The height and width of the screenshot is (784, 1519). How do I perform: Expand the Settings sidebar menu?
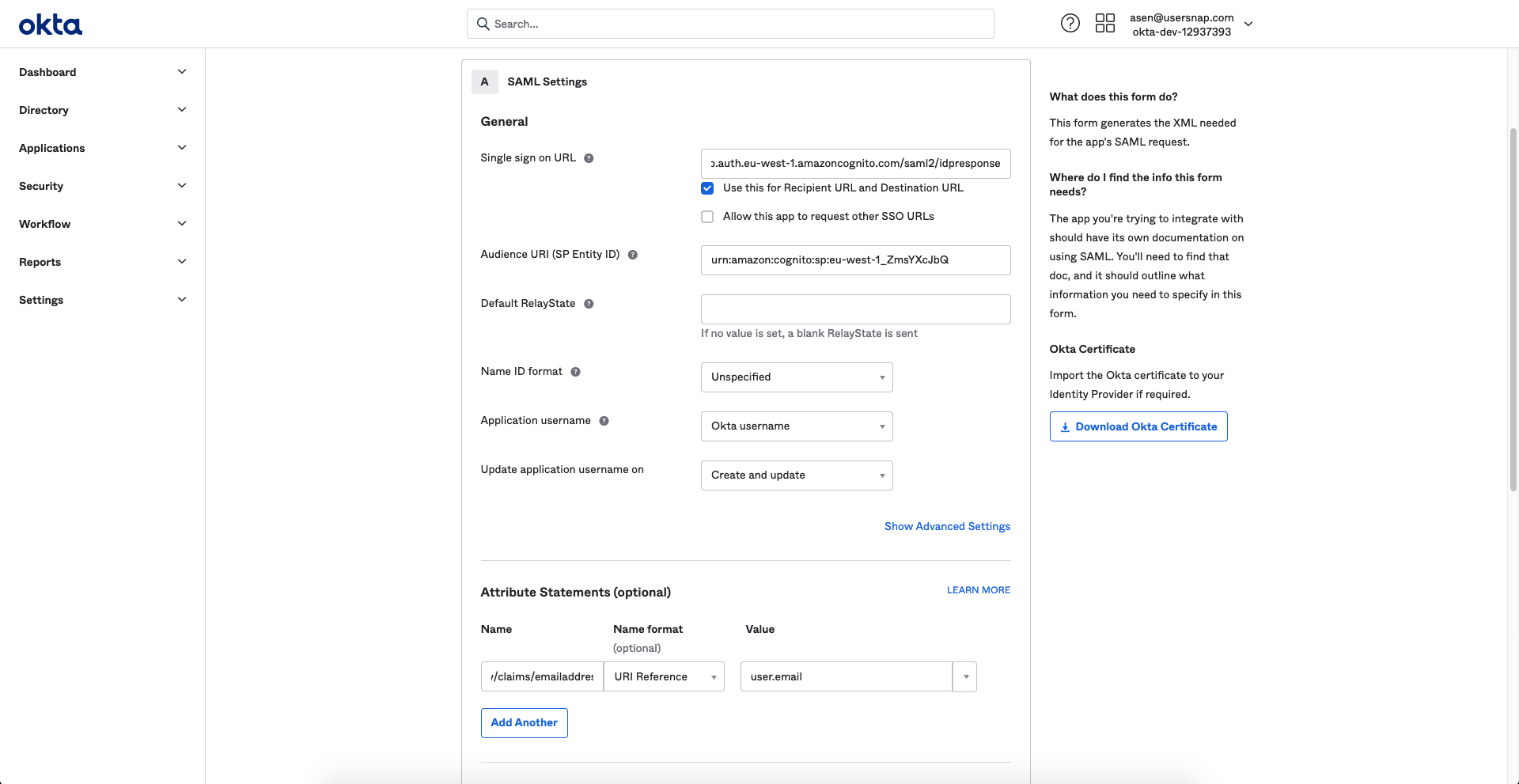tap(103, 300)
